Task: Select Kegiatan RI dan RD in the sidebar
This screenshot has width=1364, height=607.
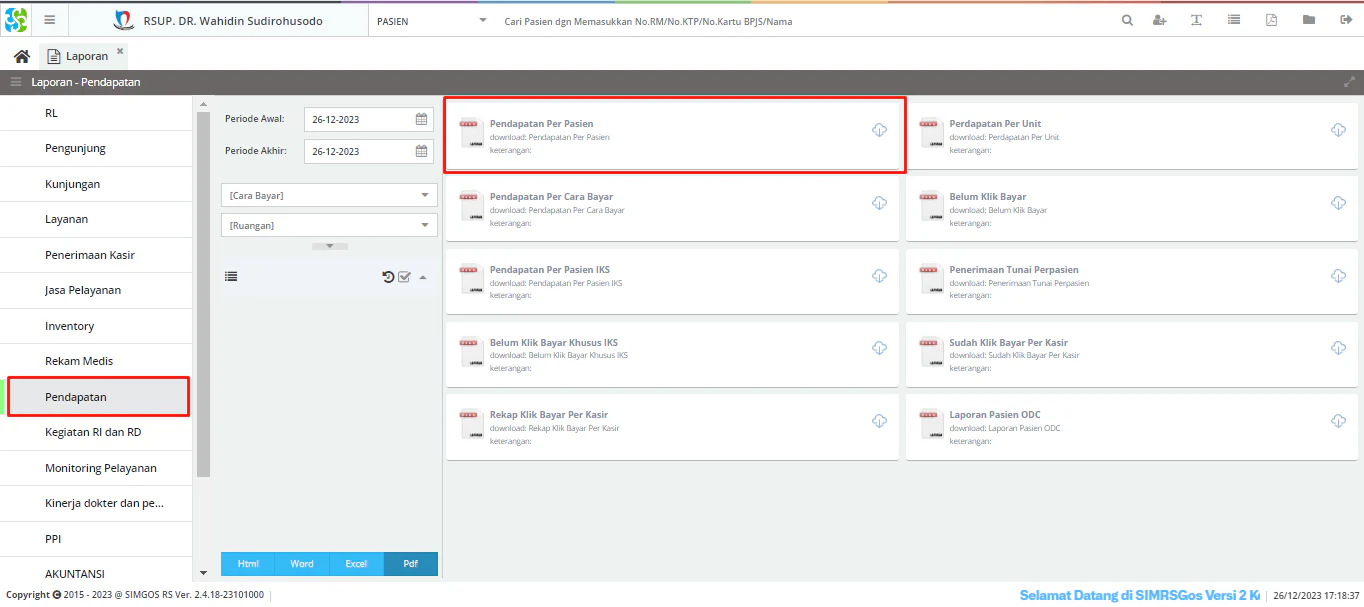Action: point(96,432)
